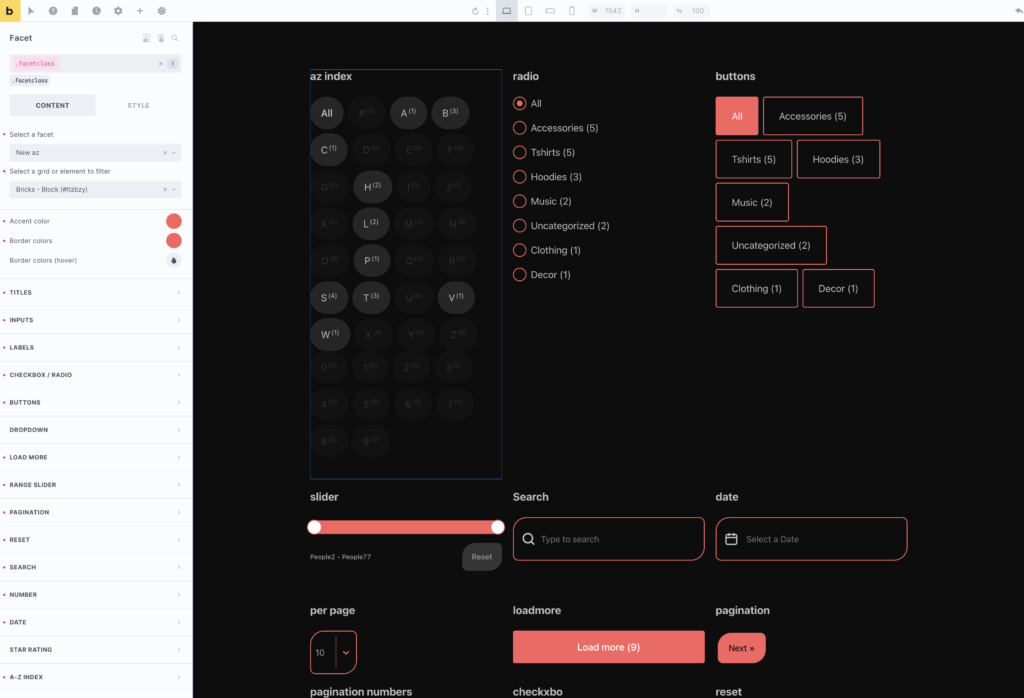This screenshot has height=698, width=1024.
Task: Click the search icon in Facet panel
Action: (x=175, y=38)
